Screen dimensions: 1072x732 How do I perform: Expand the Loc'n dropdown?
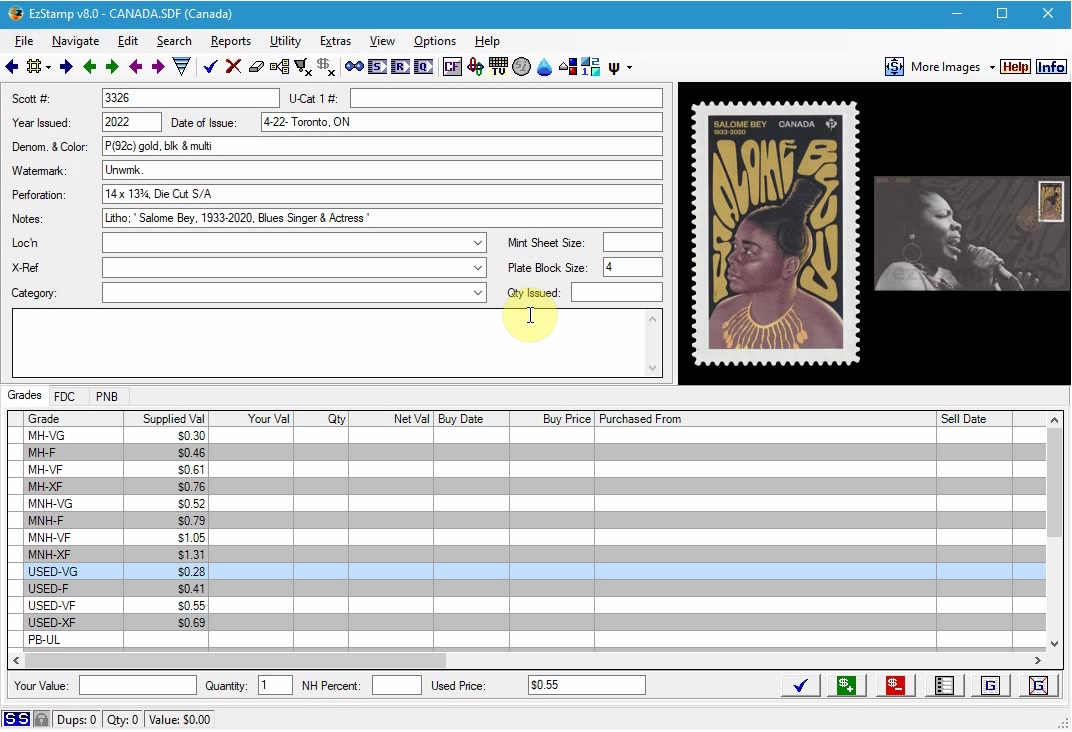pos(478,243)
